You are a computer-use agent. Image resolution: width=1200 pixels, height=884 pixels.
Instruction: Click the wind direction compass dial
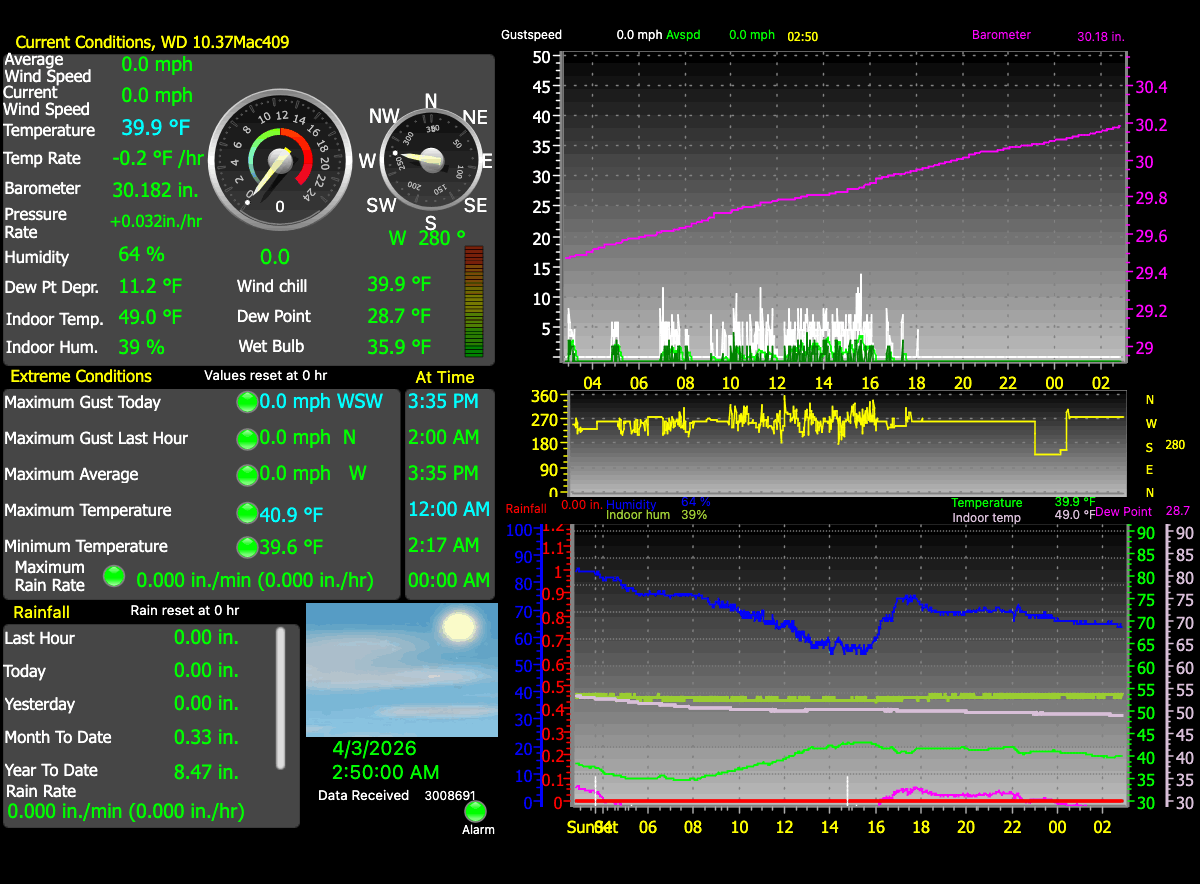point(430,159)
